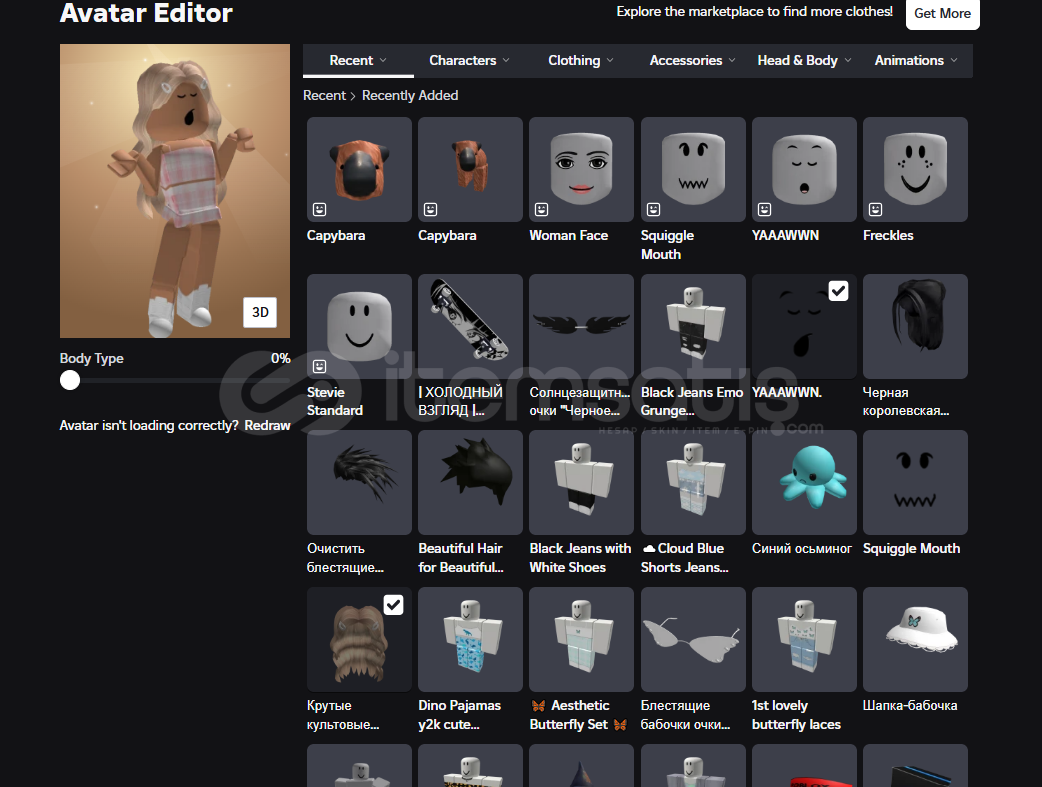
Task: Expand the Head & Body chevron
Action: (x=847, y=60)
